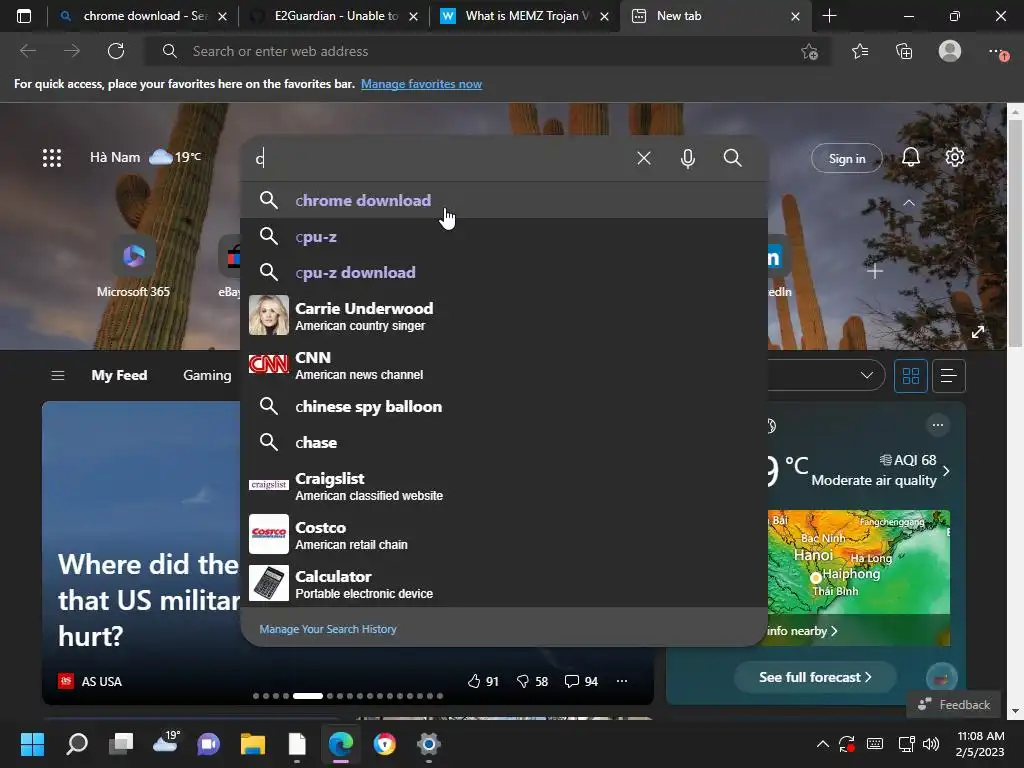Choose Costco suggestion
The height and width of the screenshot is (768, 1024).
coord(504,534)
